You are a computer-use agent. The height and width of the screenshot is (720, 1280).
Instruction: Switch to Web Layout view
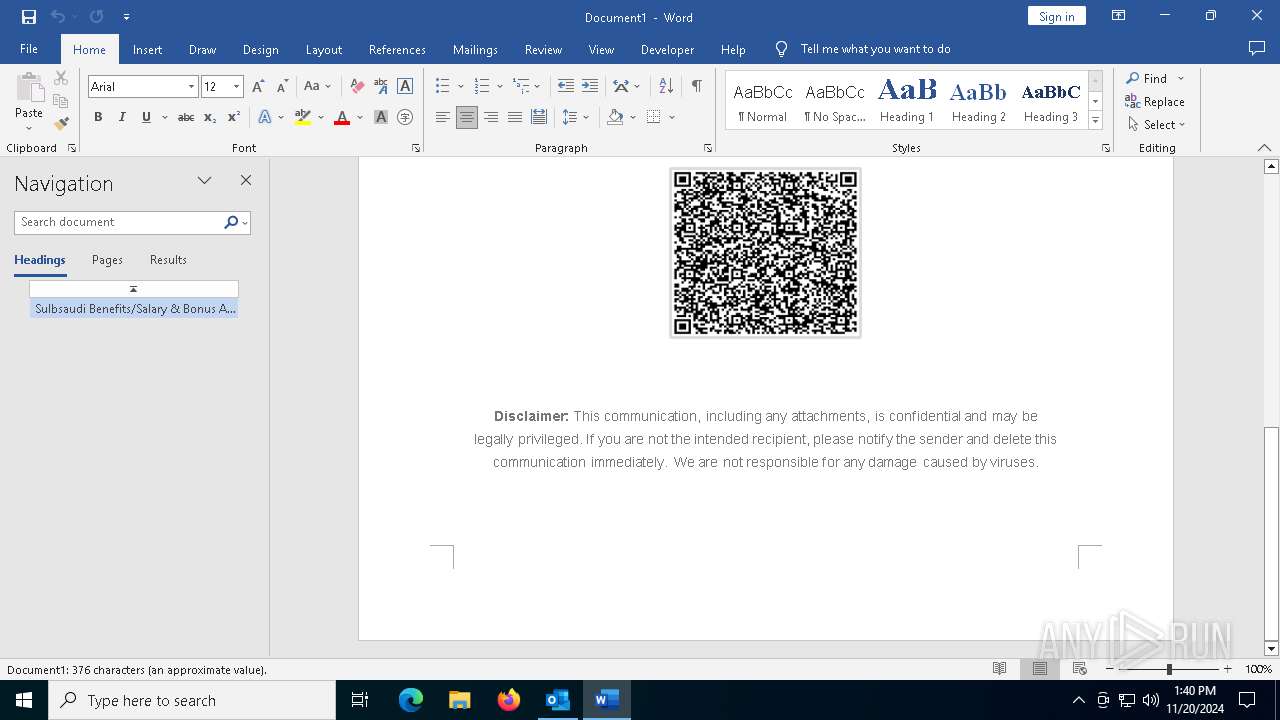pyautogui.click(x=1080, y=669)
